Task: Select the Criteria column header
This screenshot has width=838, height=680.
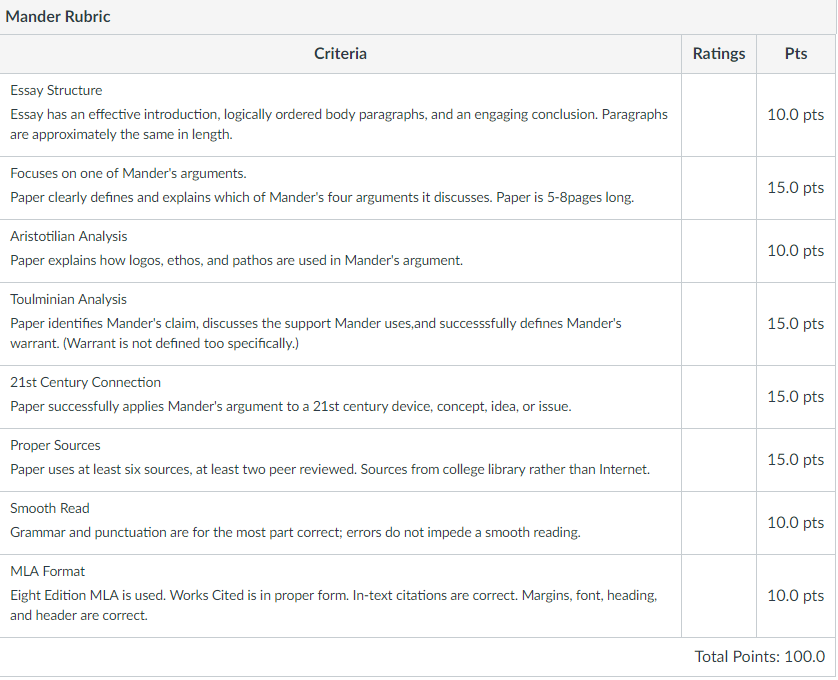Action: (340, 53)
